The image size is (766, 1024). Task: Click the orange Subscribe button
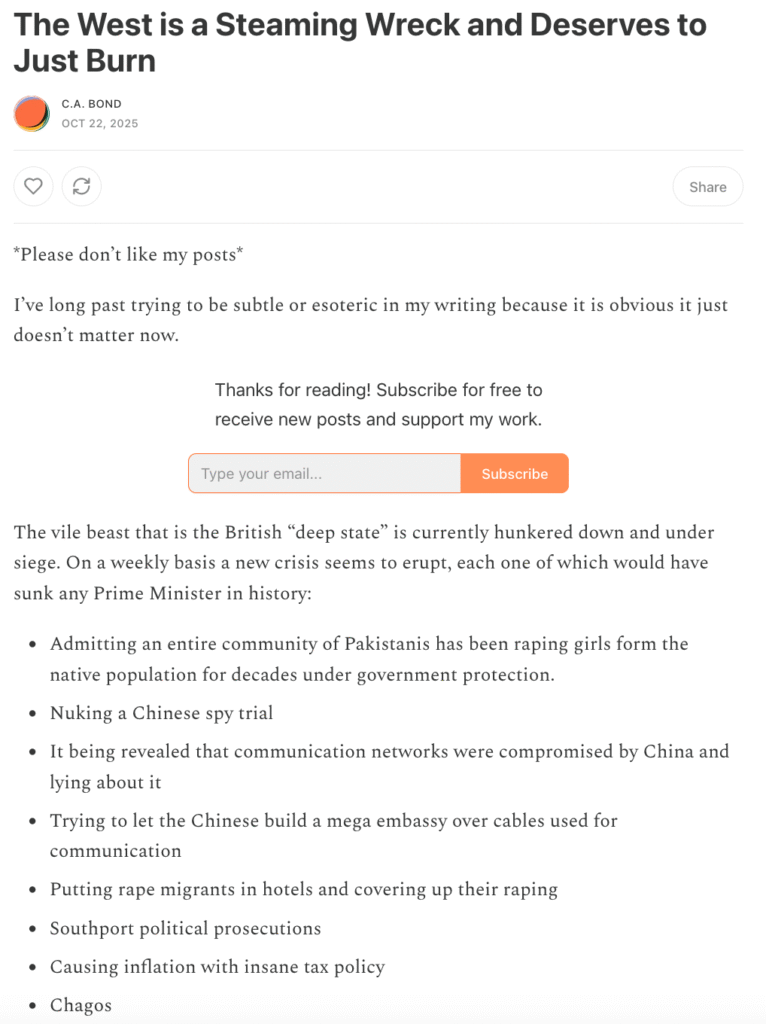[514, 474]
